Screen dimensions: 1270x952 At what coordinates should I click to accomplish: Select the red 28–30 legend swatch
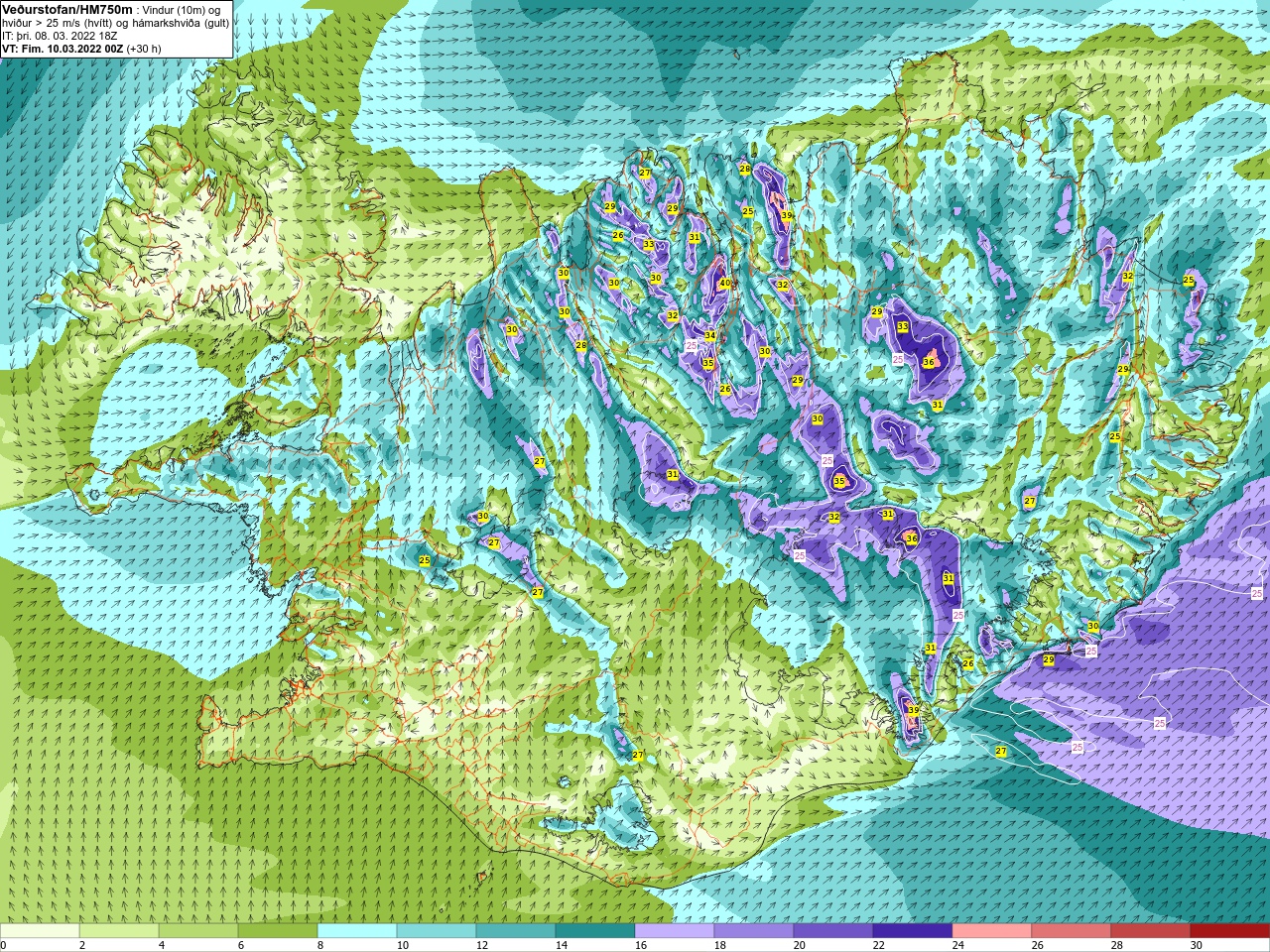1151,931
